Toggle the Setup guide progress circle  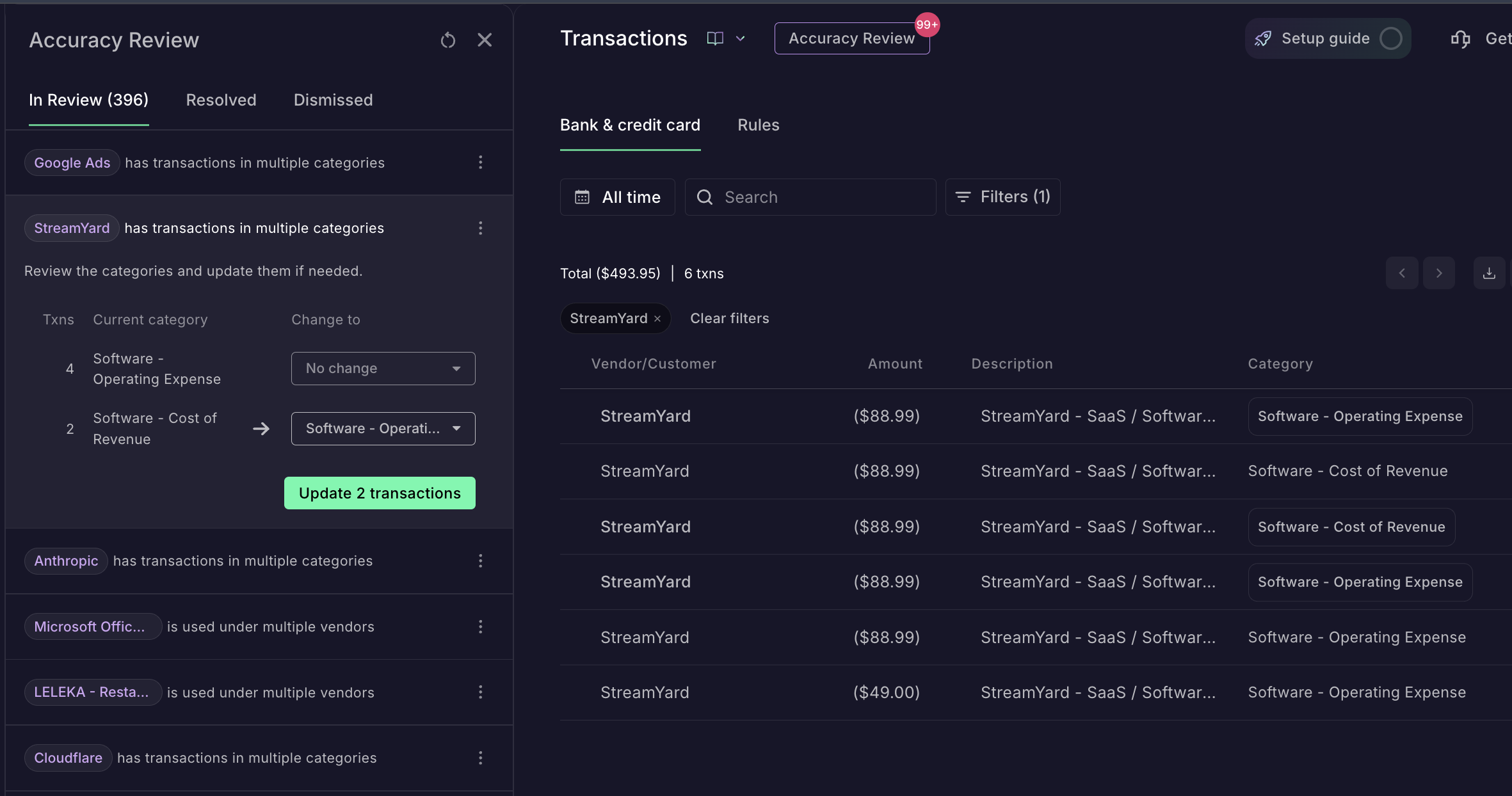tap(1391, 38)
